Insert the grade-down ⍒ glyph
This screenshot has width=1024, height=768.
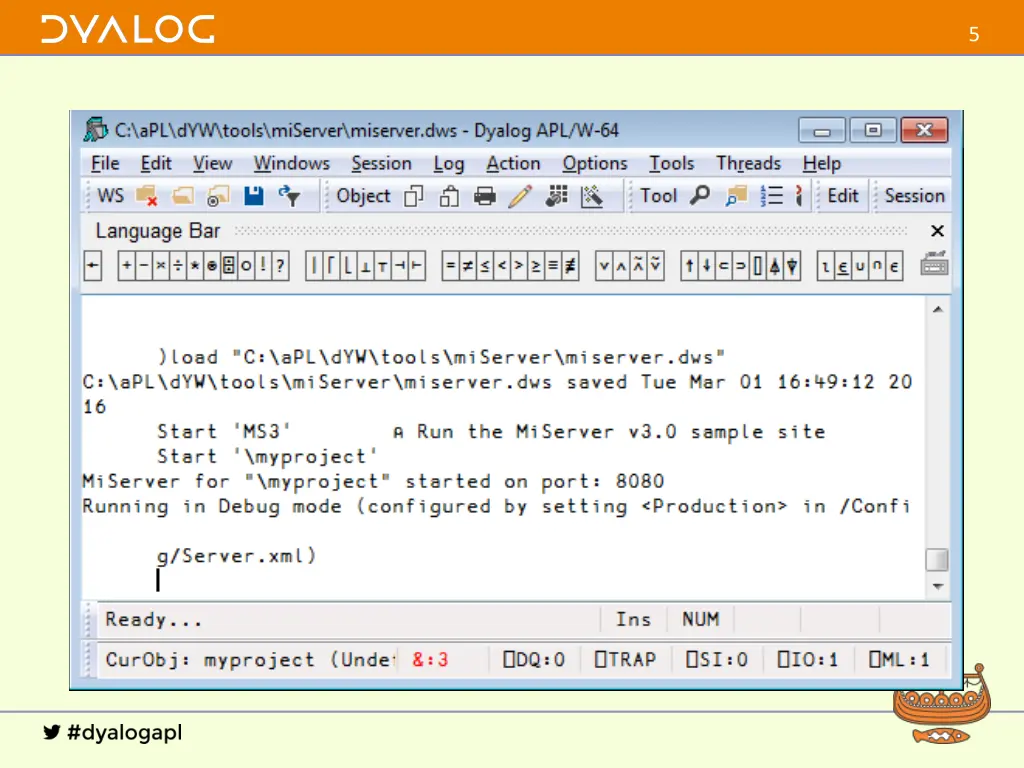792,266
